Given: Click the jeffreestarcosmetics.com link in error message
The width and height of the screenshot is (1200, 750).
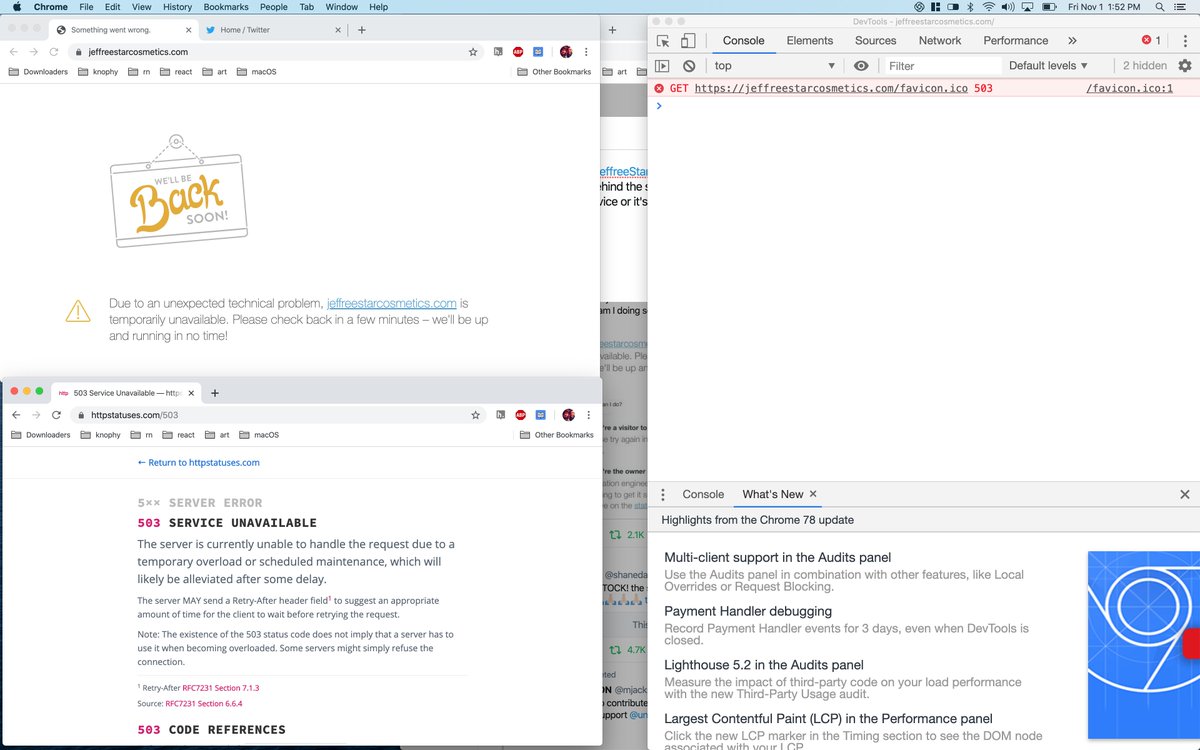Looking at the screenshot, I should tap(392, 303).
